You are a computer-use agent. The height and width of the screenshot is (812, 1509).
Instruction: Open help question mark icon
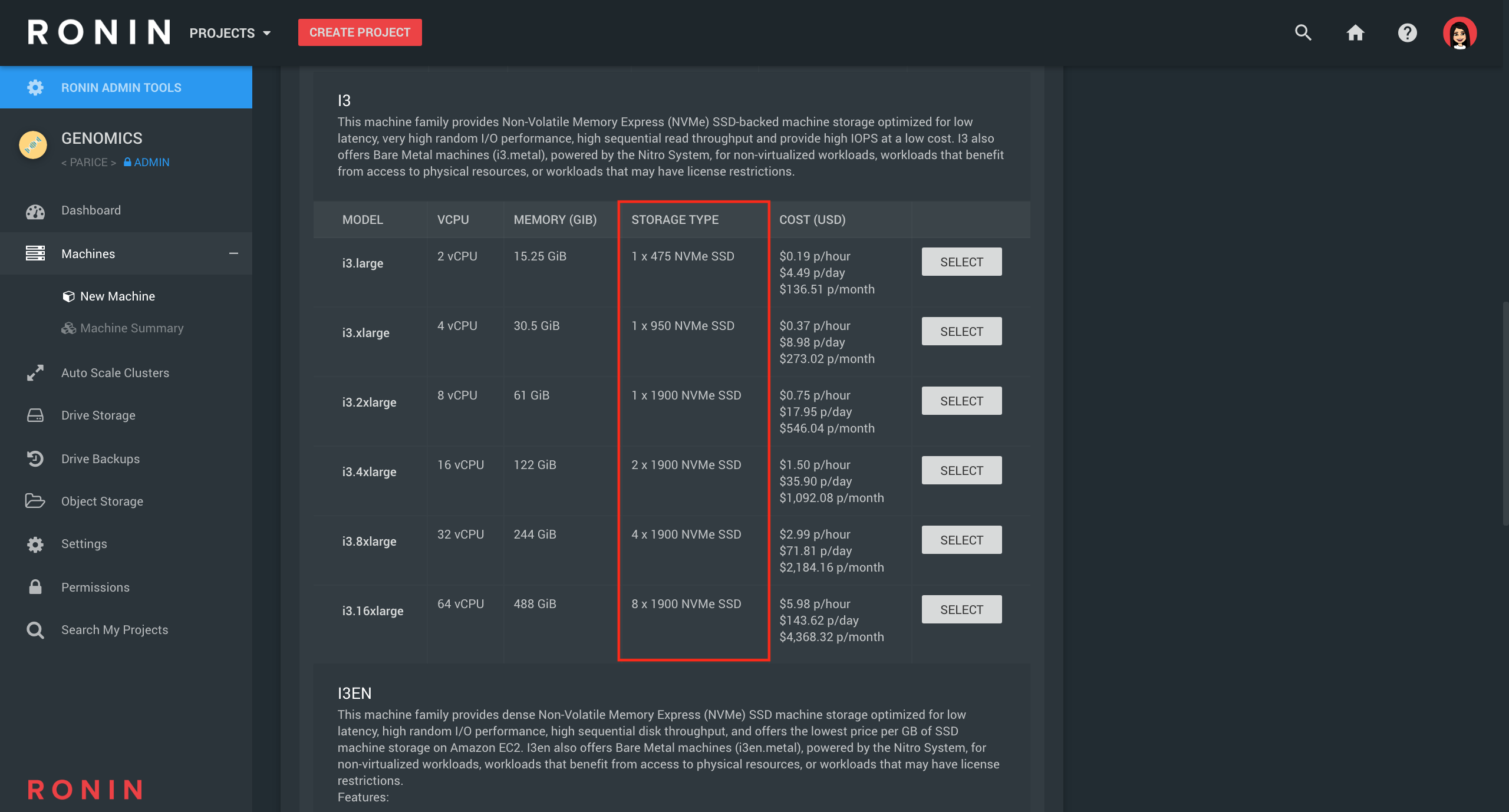tap(1407, 32)
